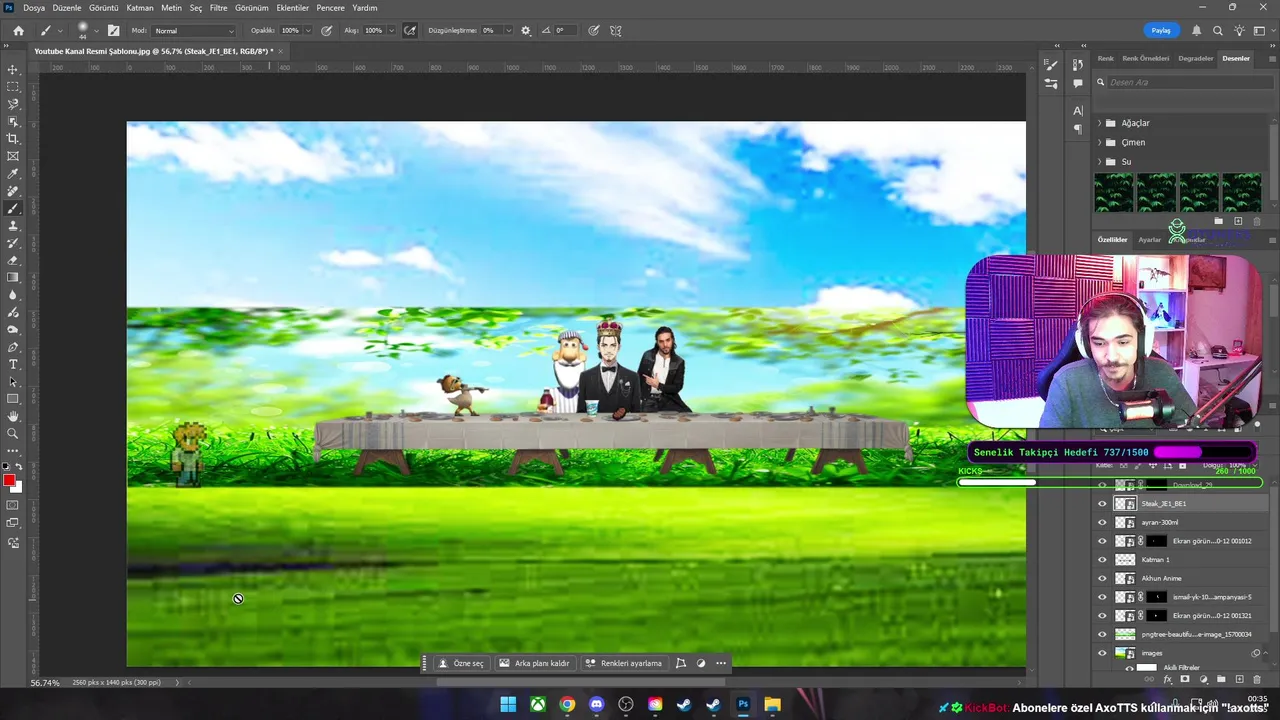Select the Rectangular Marquee tool
Screen dimensions: 1280x720
[x=13, y=87]
